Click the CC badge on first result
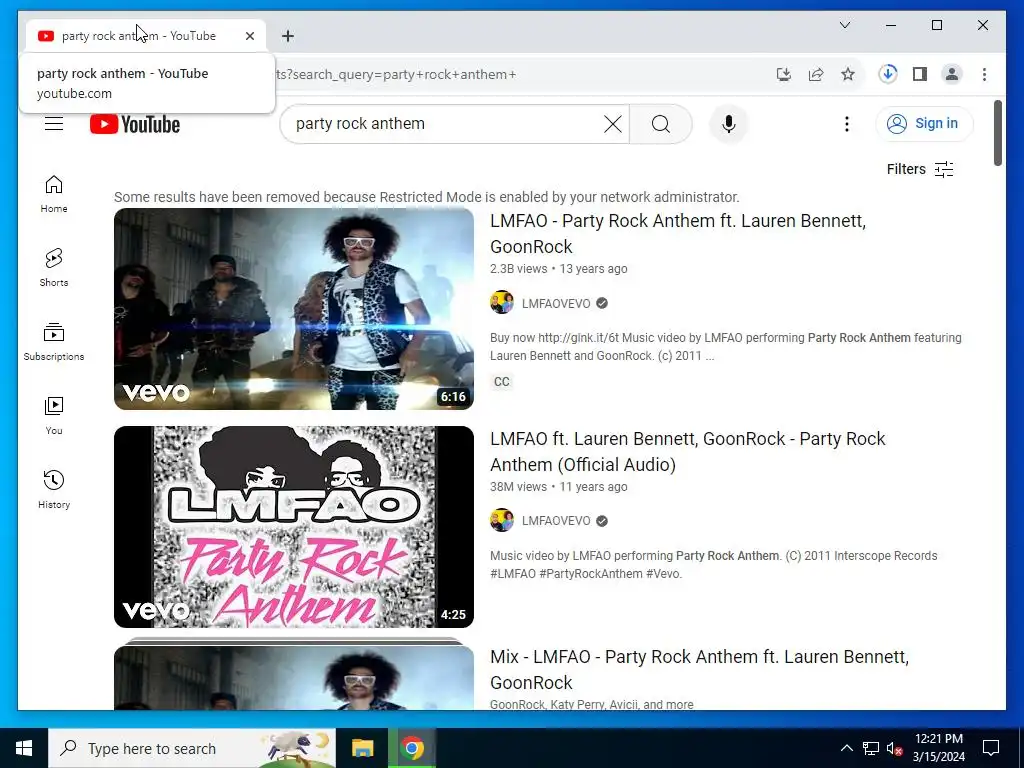 (502, 381)
